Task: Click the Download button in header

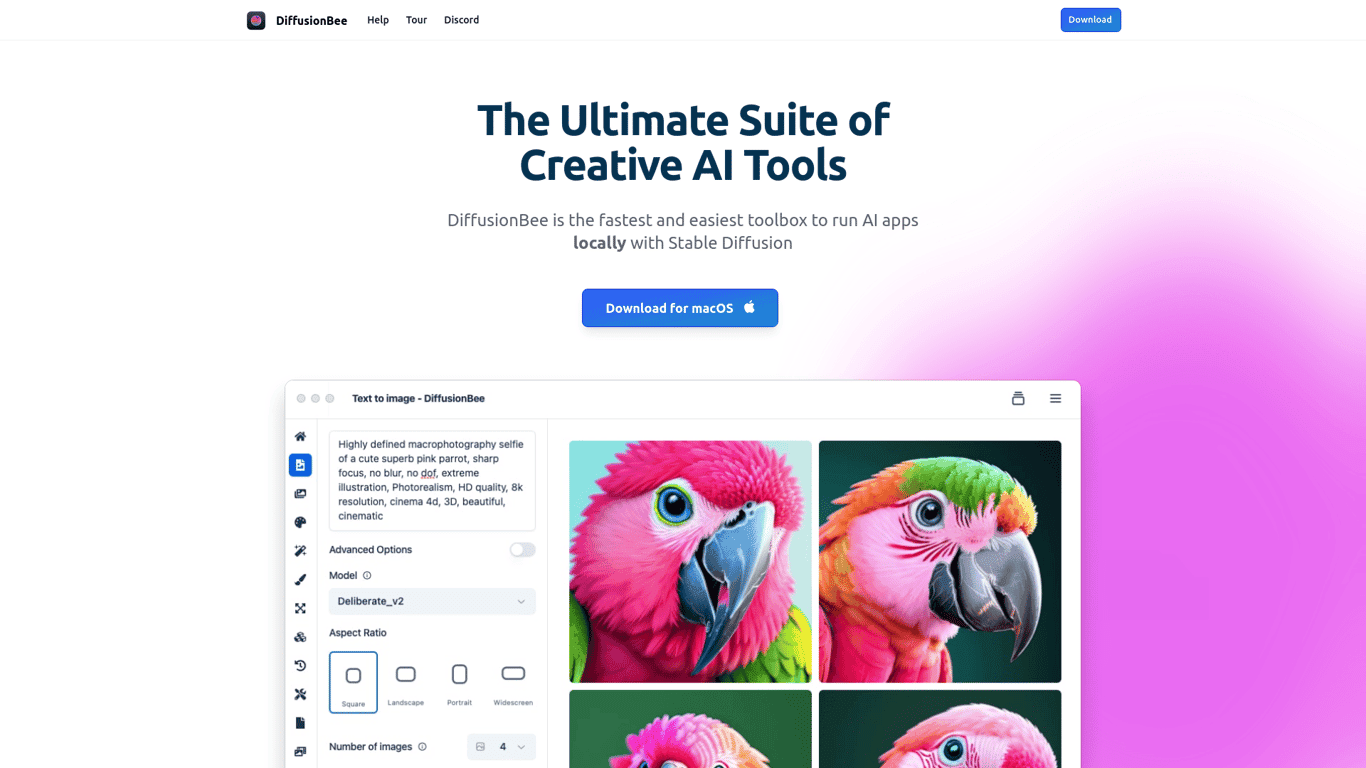Action: [x=1090, y=20]
